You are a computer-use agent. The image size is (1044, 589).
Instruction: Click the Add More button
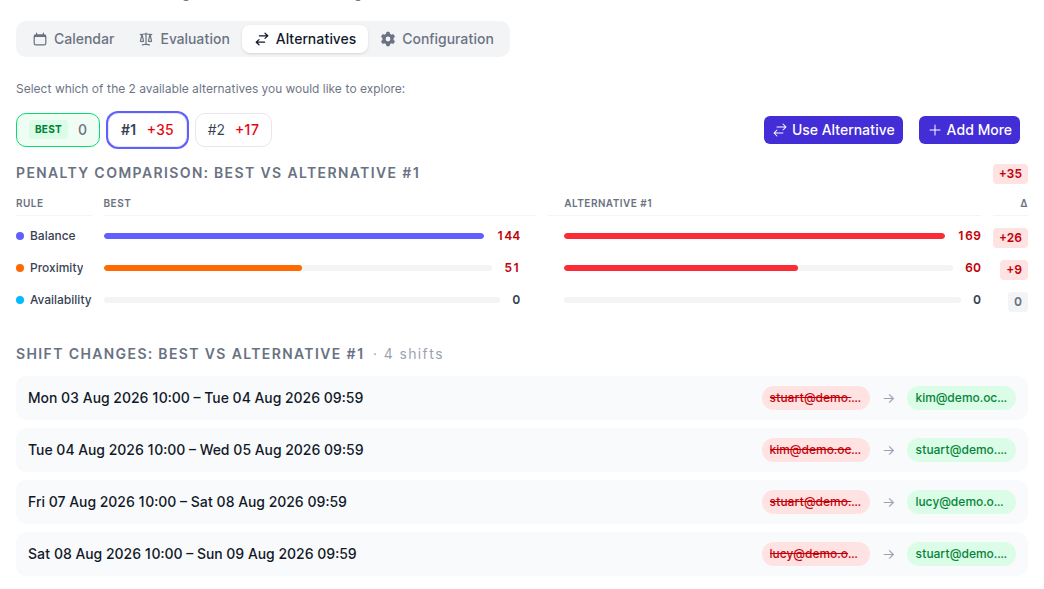point(969,130)
